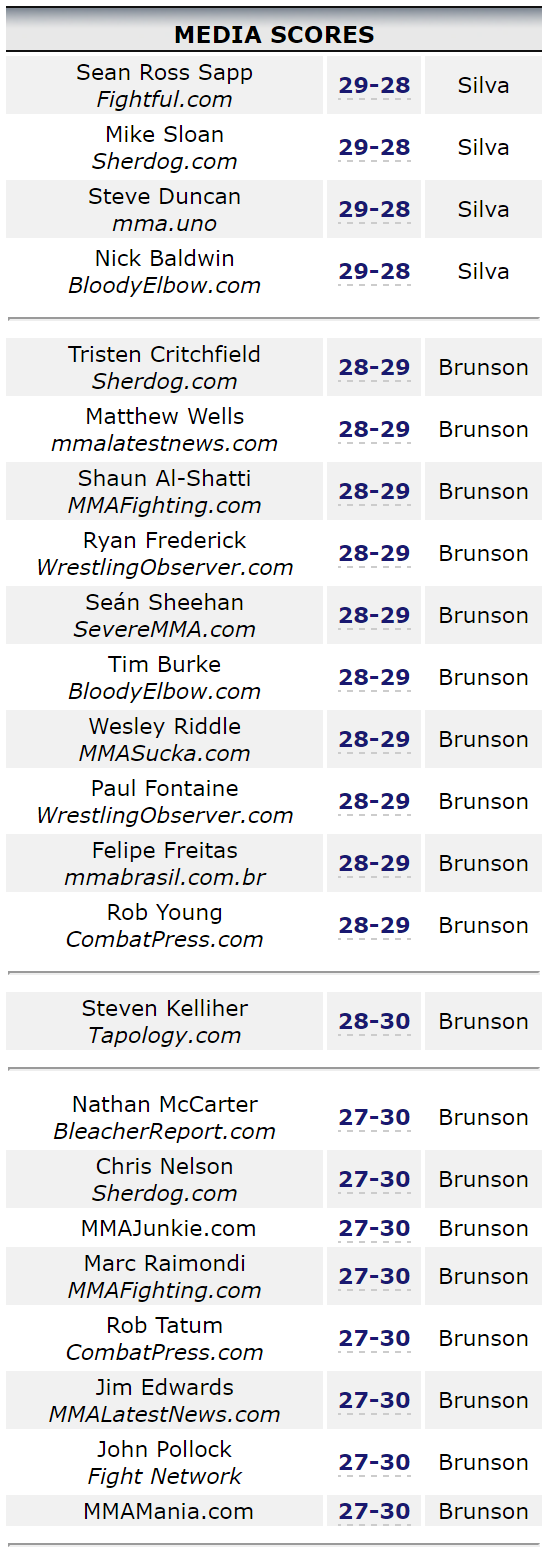This screenshot has height=1559, width=553.
Task: Open Tim Burke's 28-29 score
Action: pos(374,678)
